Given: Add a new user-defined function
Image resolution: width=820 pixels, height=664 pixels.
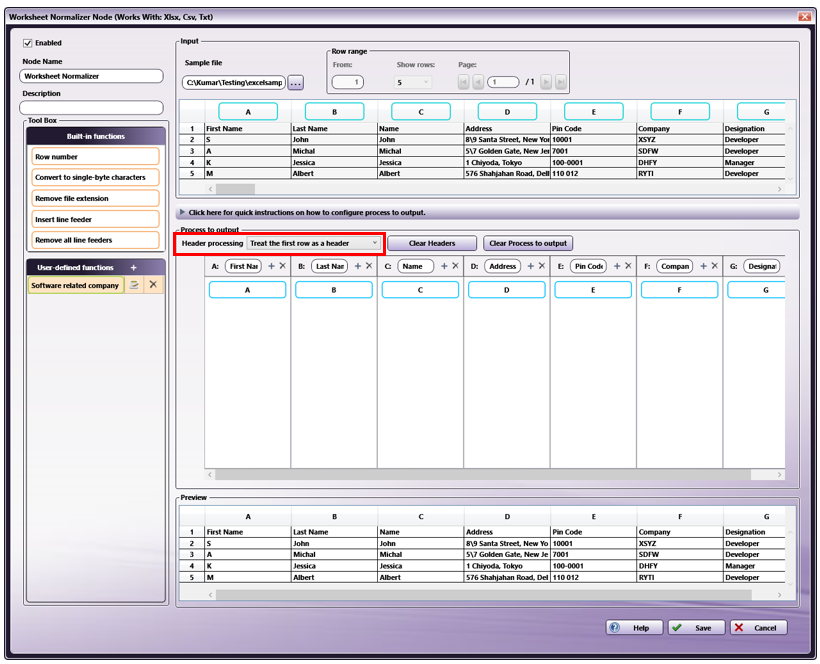Looking at the screenshot, I should (133, 267).
